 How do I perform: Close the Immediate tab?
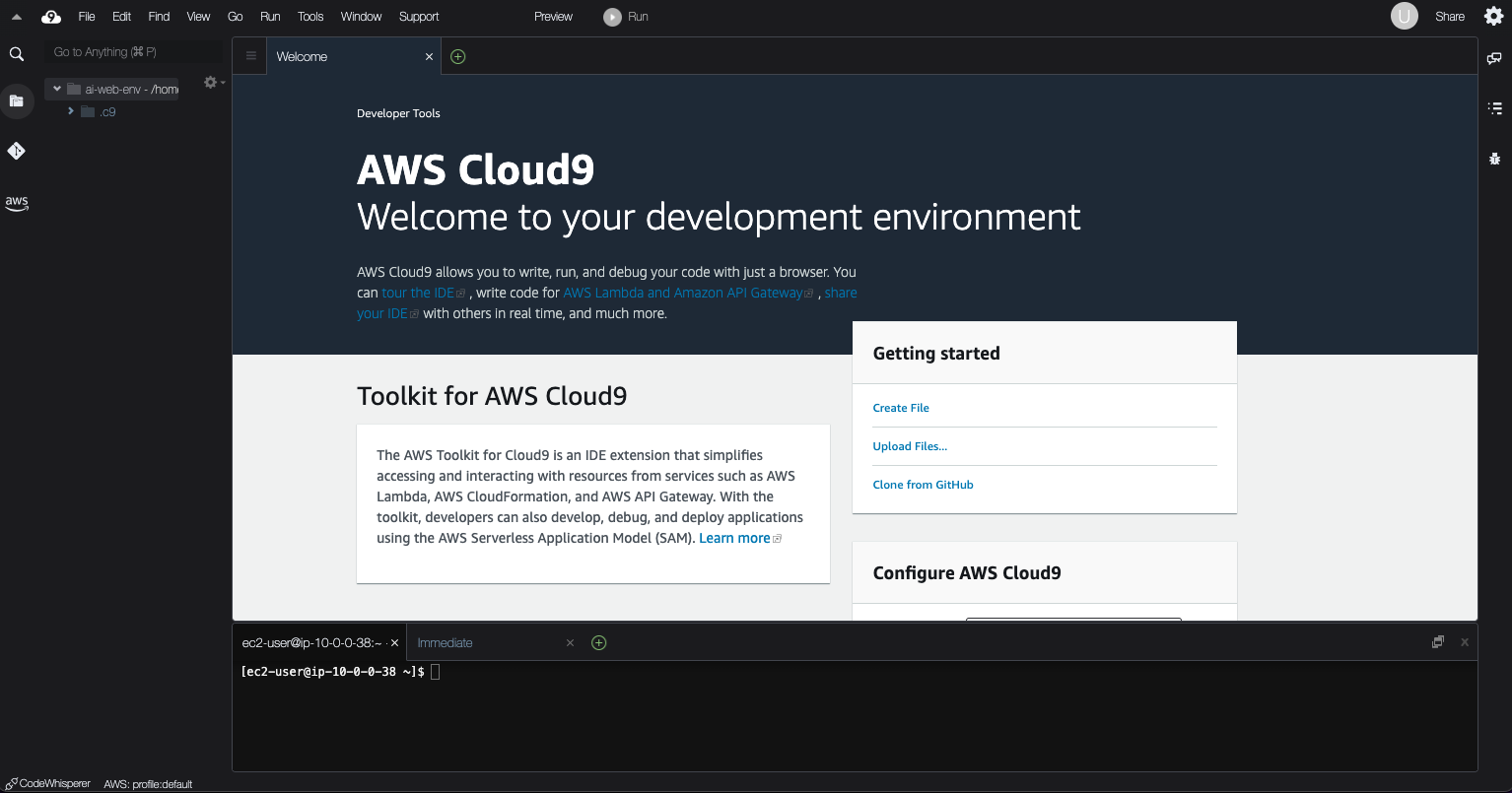pyautogui.click(x=570, y=643)
